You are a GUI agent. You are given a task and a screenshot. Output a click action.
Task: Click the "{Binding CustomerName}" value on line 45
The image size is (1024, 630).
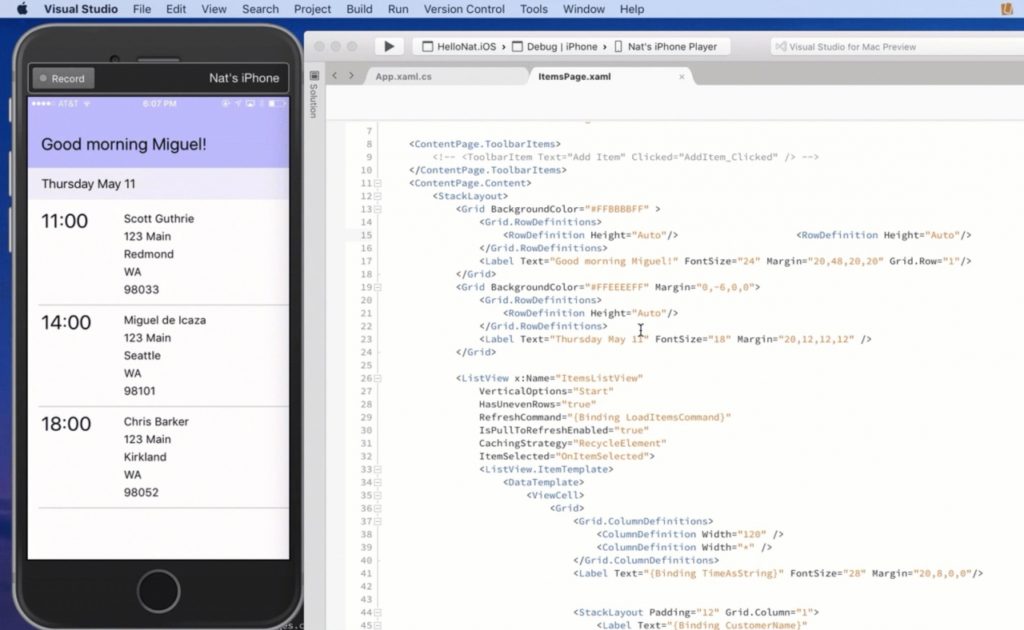(737, 625)
